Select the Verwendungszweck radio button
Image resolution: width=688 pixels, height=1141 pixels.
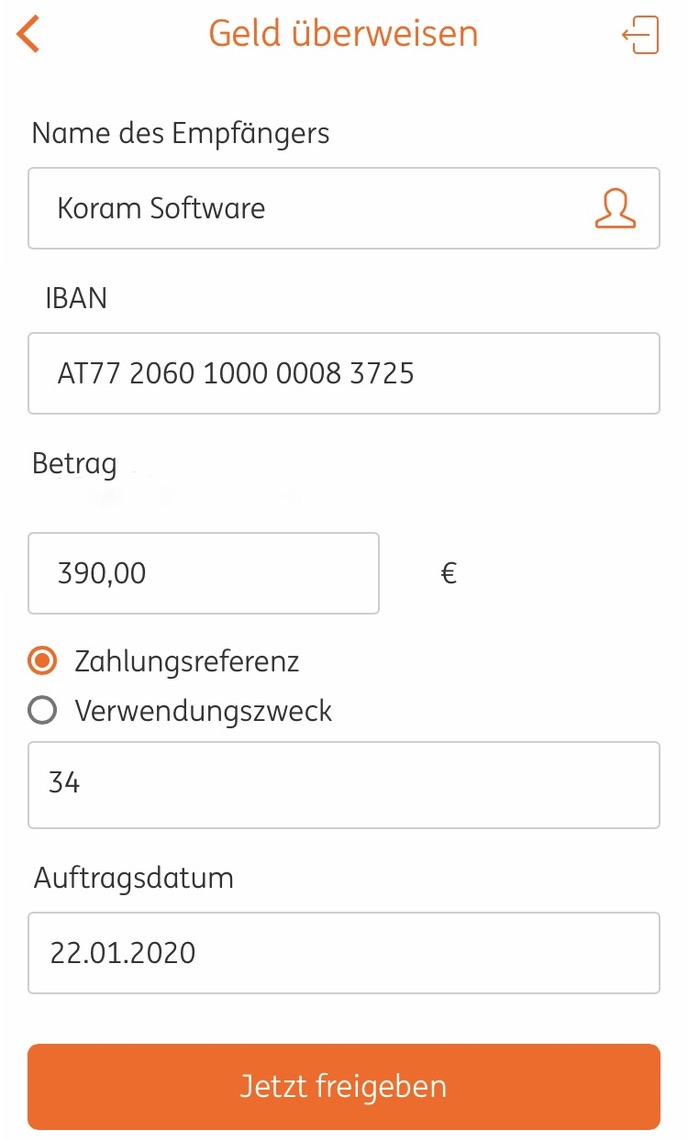click(x=42, y=710)
